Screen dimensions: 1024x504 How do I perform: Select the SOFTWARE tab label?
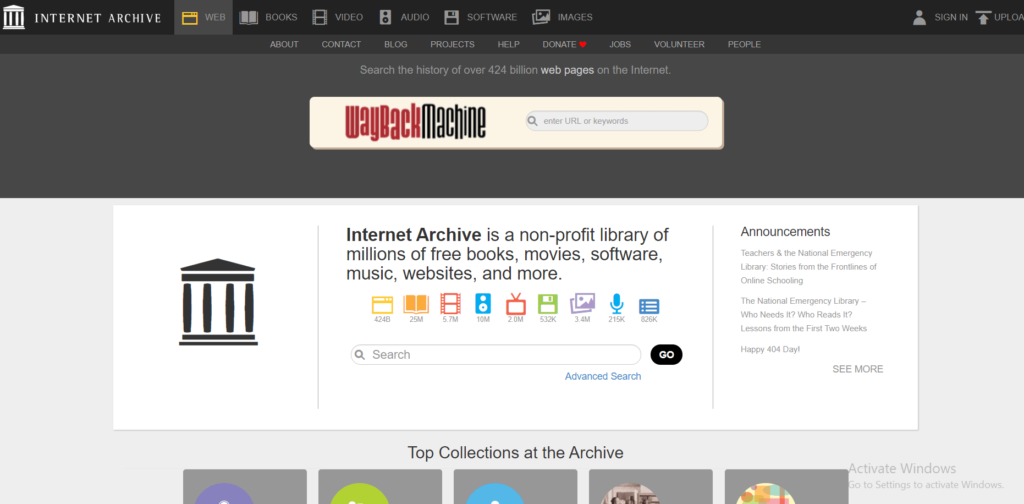(492, 18)
